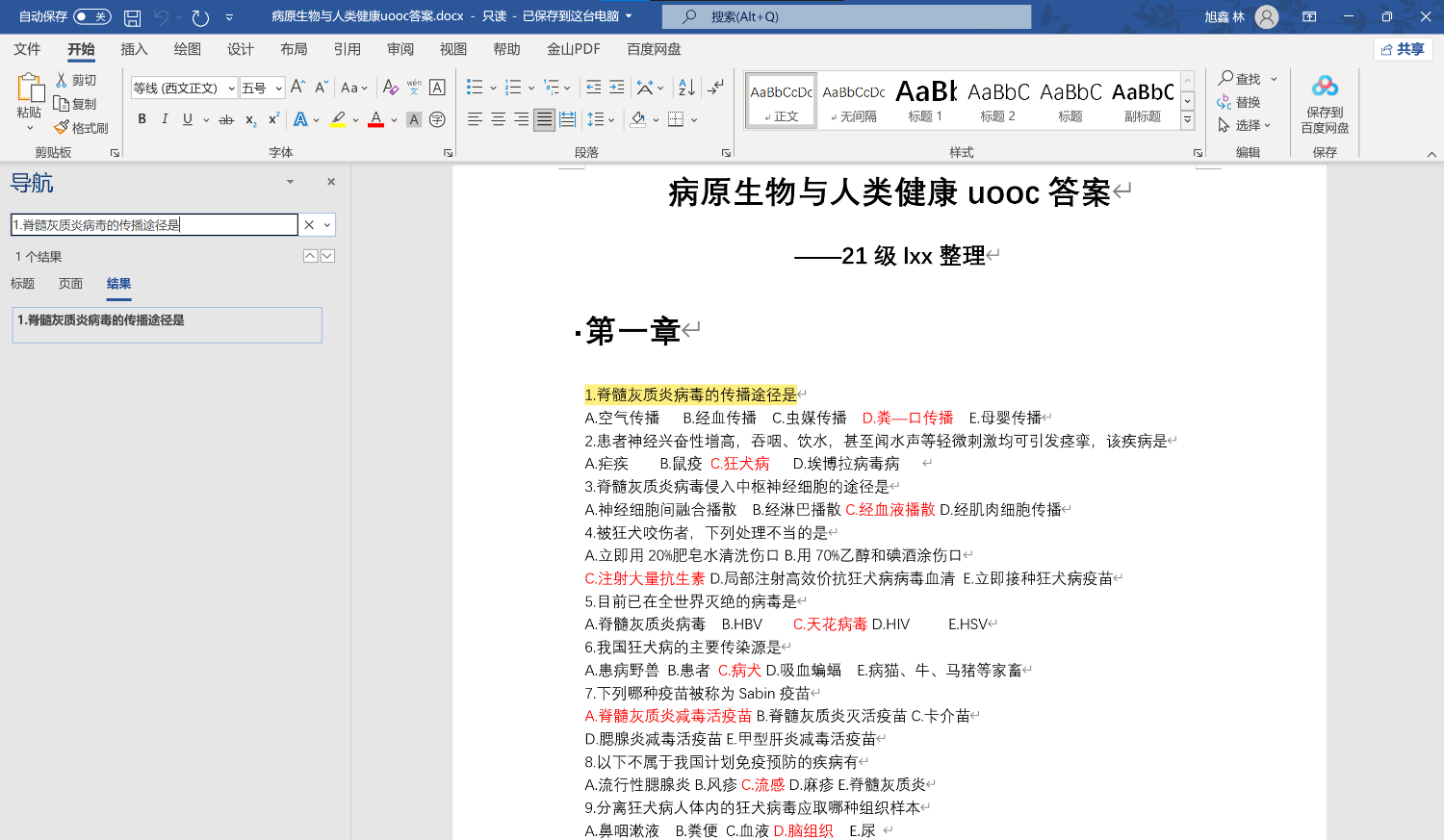1444x840 pixels.
Task: Apply the 无间隔 style
Action: [x=854, y=100]
